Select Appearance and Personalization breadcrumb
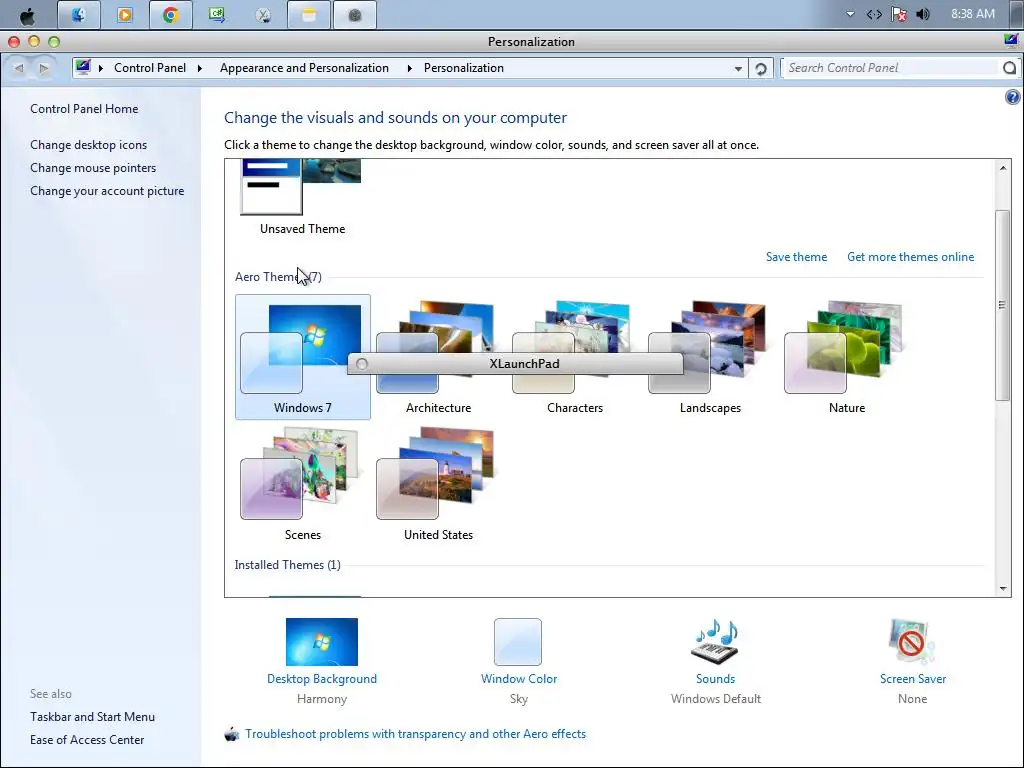 [304, 68]
